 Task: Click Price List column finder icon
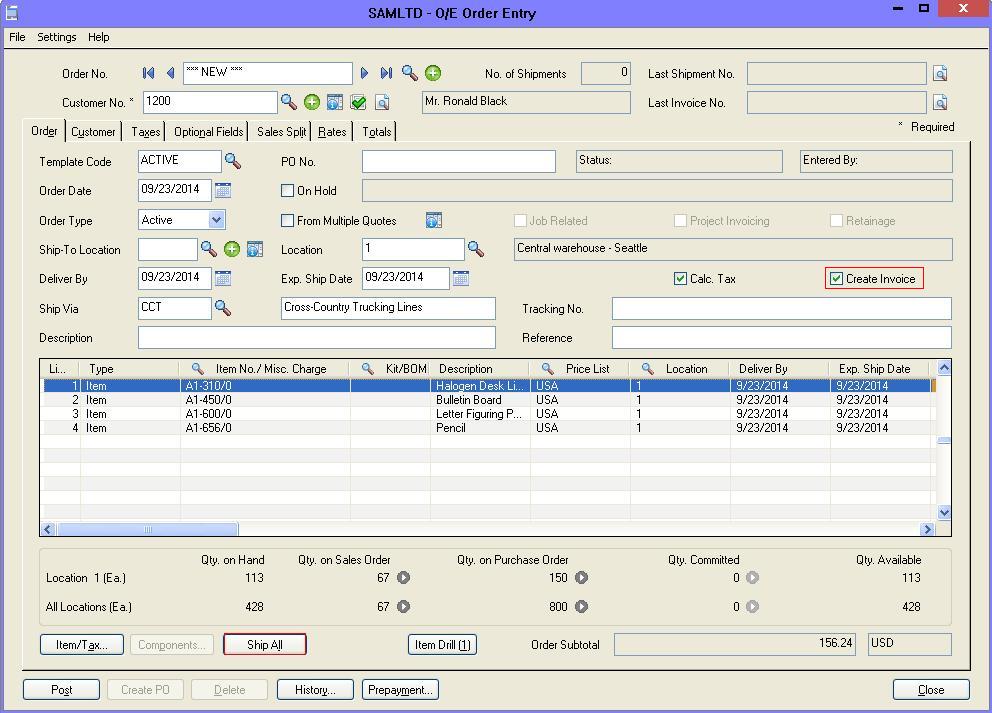pyautogui.click(x=548, y=368)
